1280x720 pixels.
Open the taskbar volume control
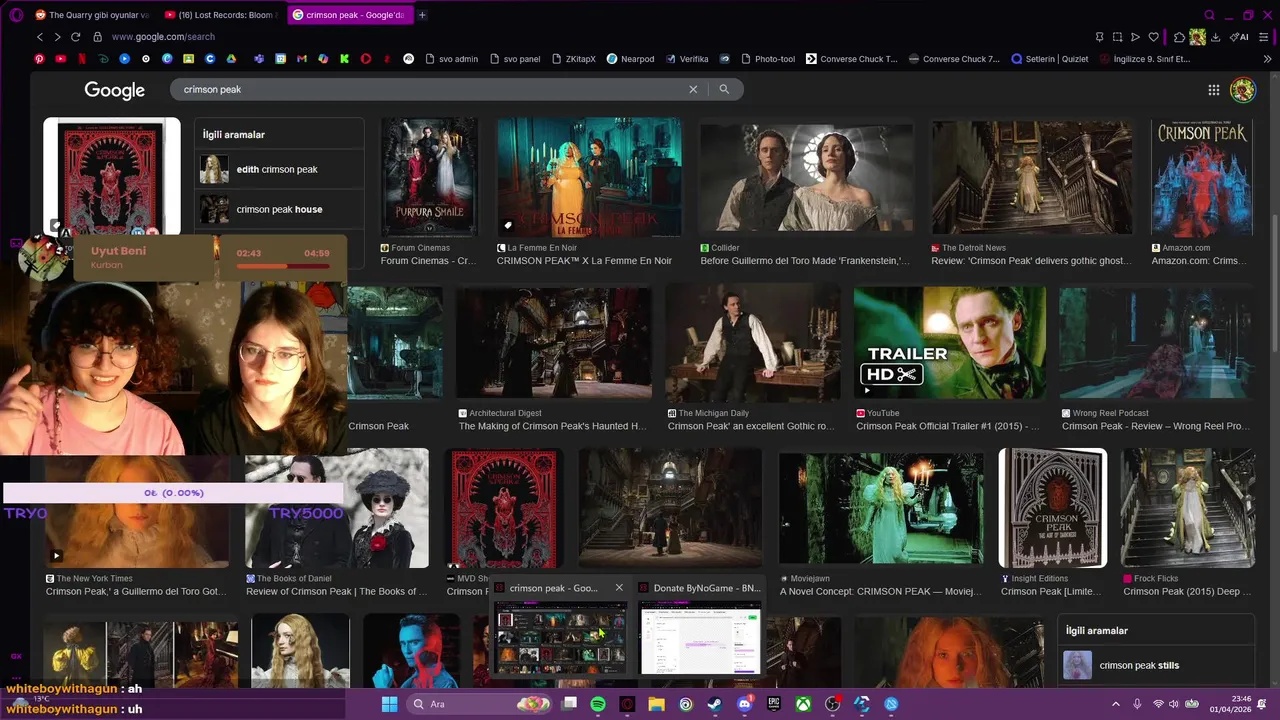1175,704
